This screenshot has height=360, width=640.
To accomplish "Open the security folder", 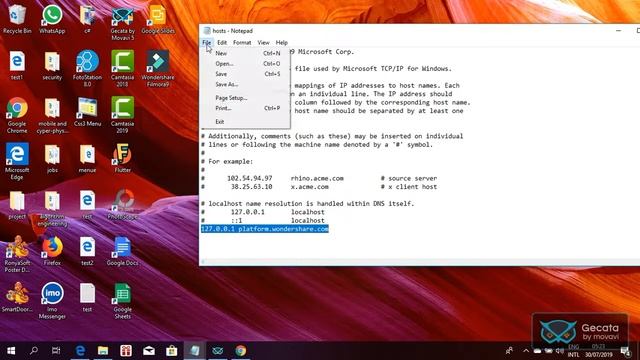I will (x=52, y=65).
